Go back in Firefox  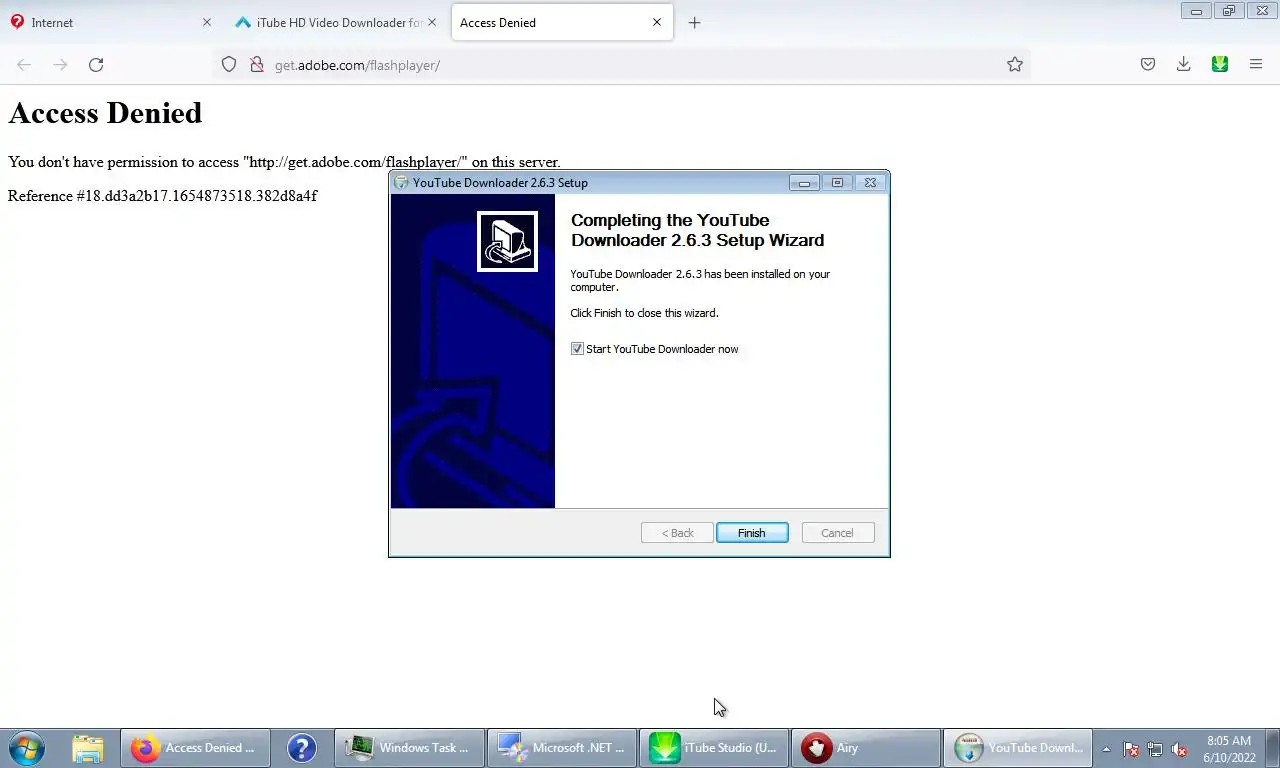(24, 65)
